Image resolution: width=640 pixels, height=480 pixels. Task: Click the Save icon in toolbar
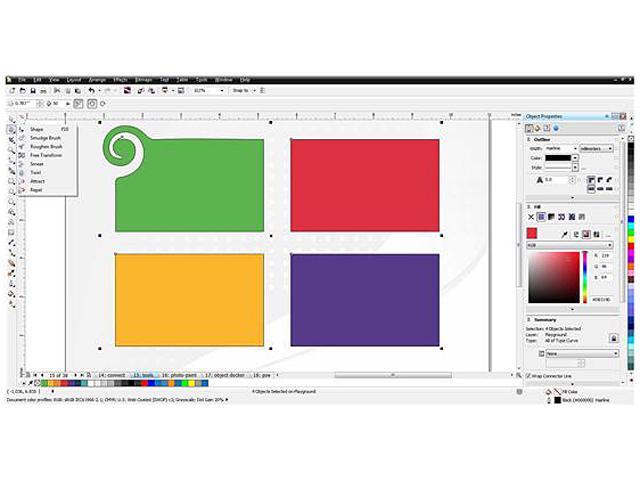click(x=33, y=91)
